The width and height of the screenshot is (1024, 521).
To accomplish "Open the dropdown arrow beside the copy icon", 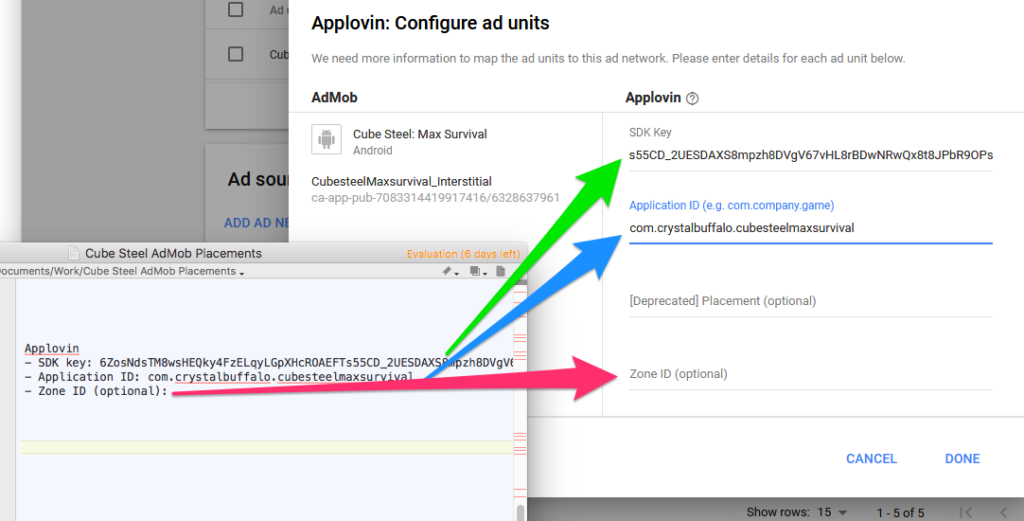I will (x=485, y=273).
